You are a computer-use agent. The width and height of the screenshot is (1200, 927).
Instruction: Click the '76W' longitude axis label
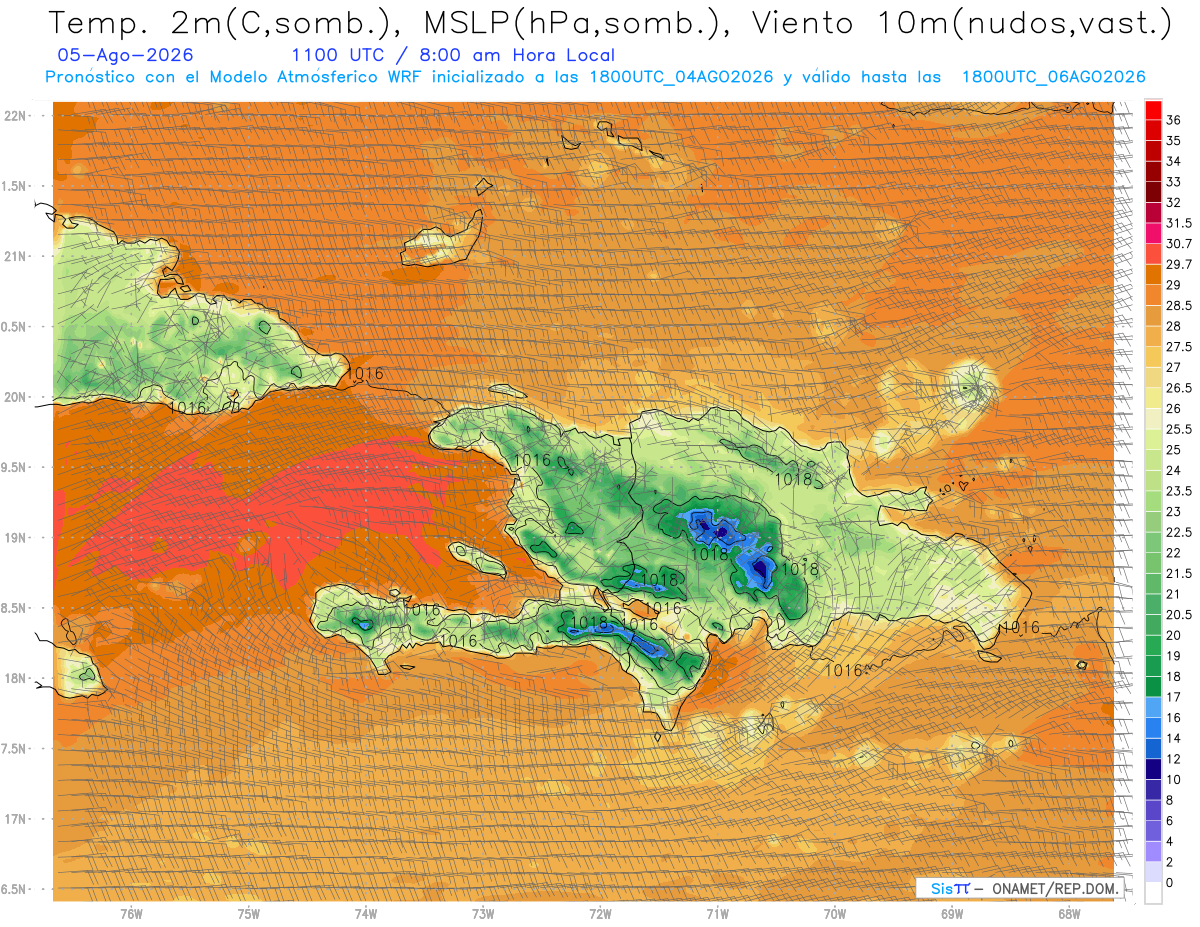(131, 914)
